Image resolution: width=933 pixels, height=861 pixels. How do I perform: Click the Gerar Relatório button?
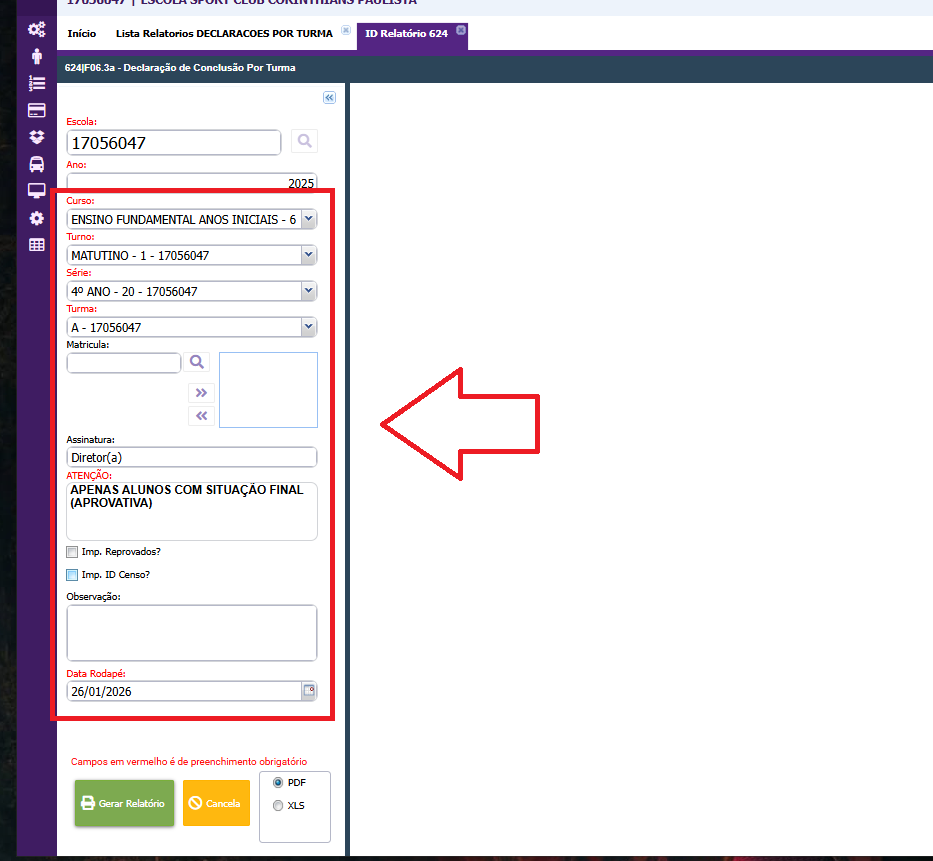[x=124, y=803]
